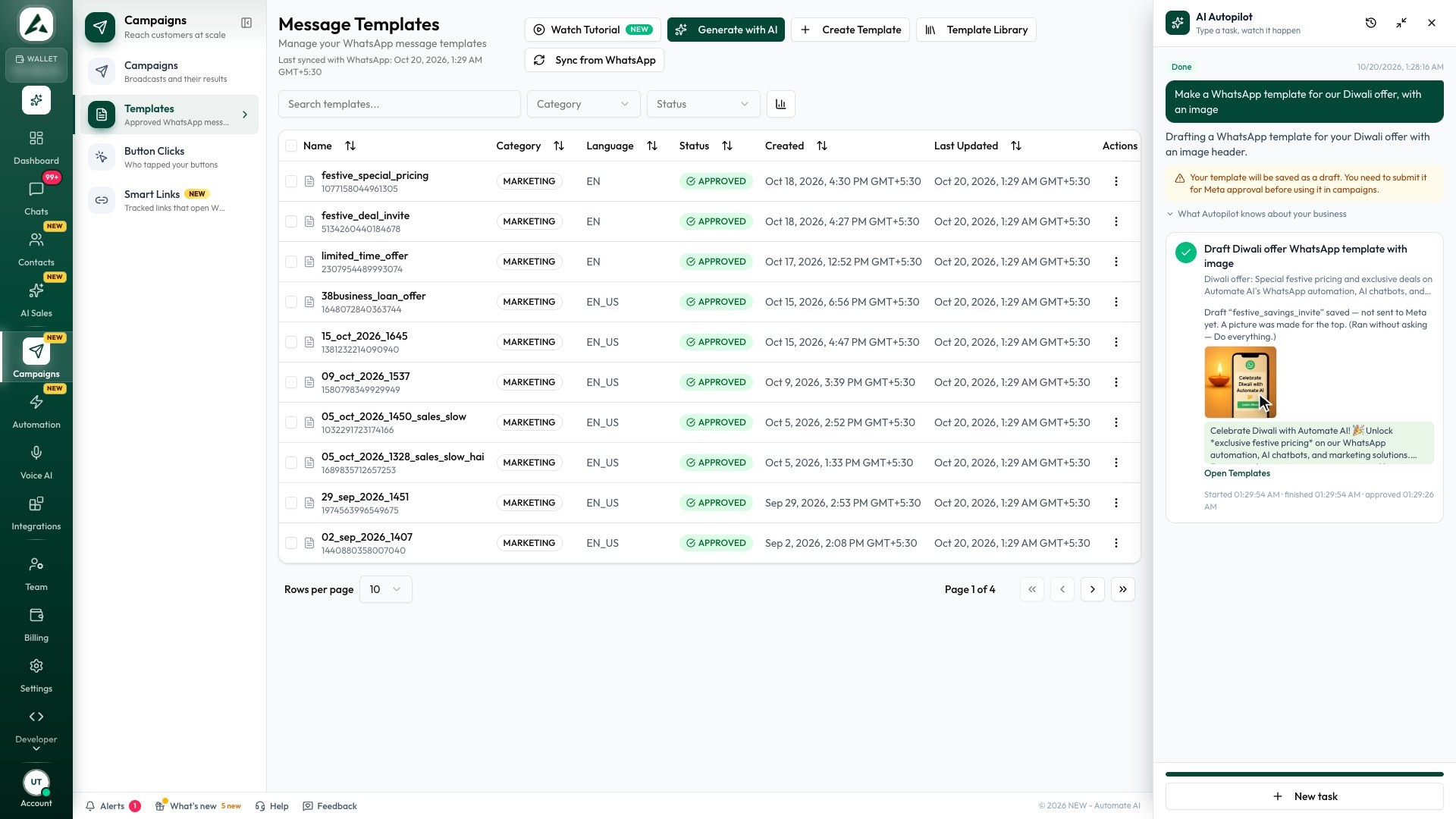
Task: Select Templates menu item
Action: (x=170, y=115)
